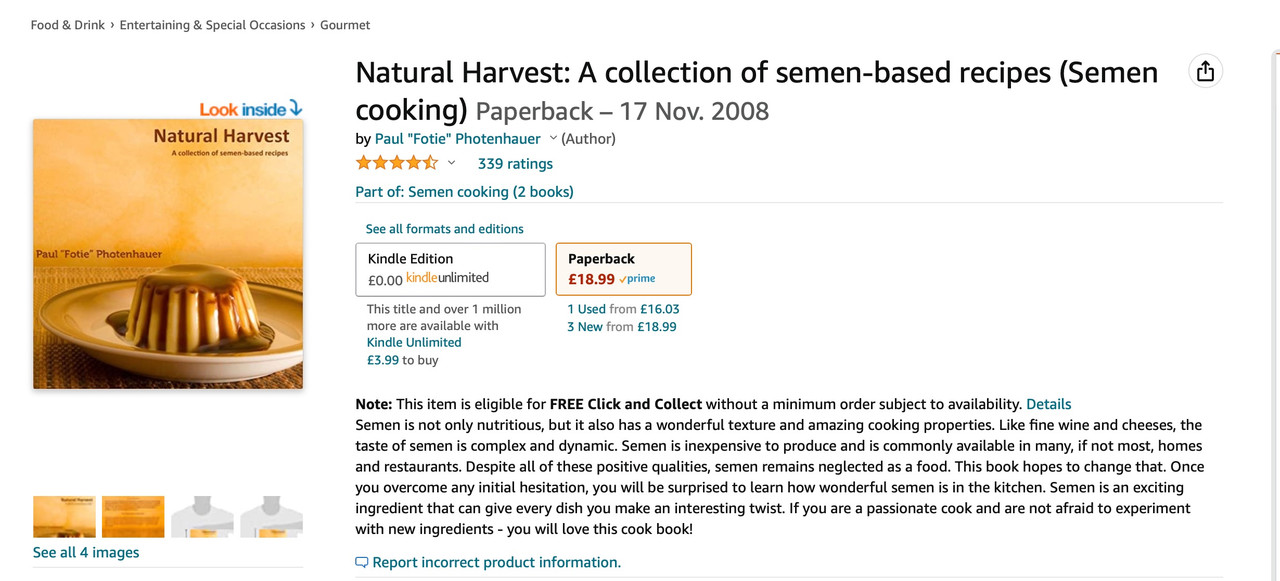The image size is (1280, 581).
Task: Click the report speech-bubble icon
Action: tap(362, 562)
